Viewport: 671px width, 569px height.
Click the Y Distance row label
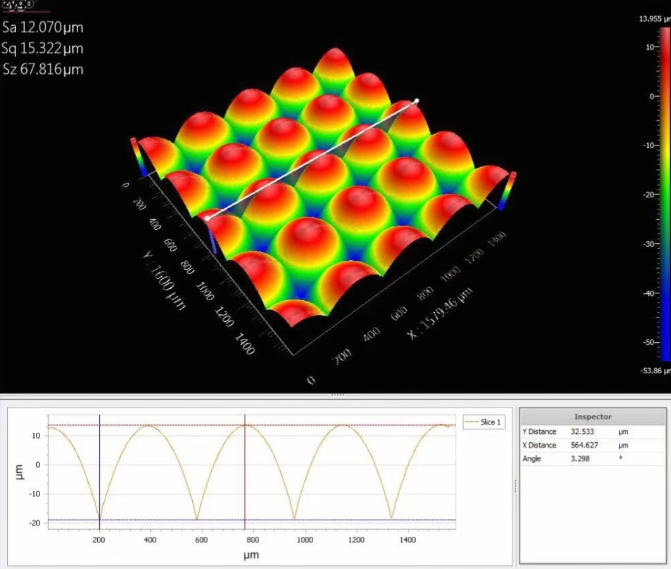(539, 432)
